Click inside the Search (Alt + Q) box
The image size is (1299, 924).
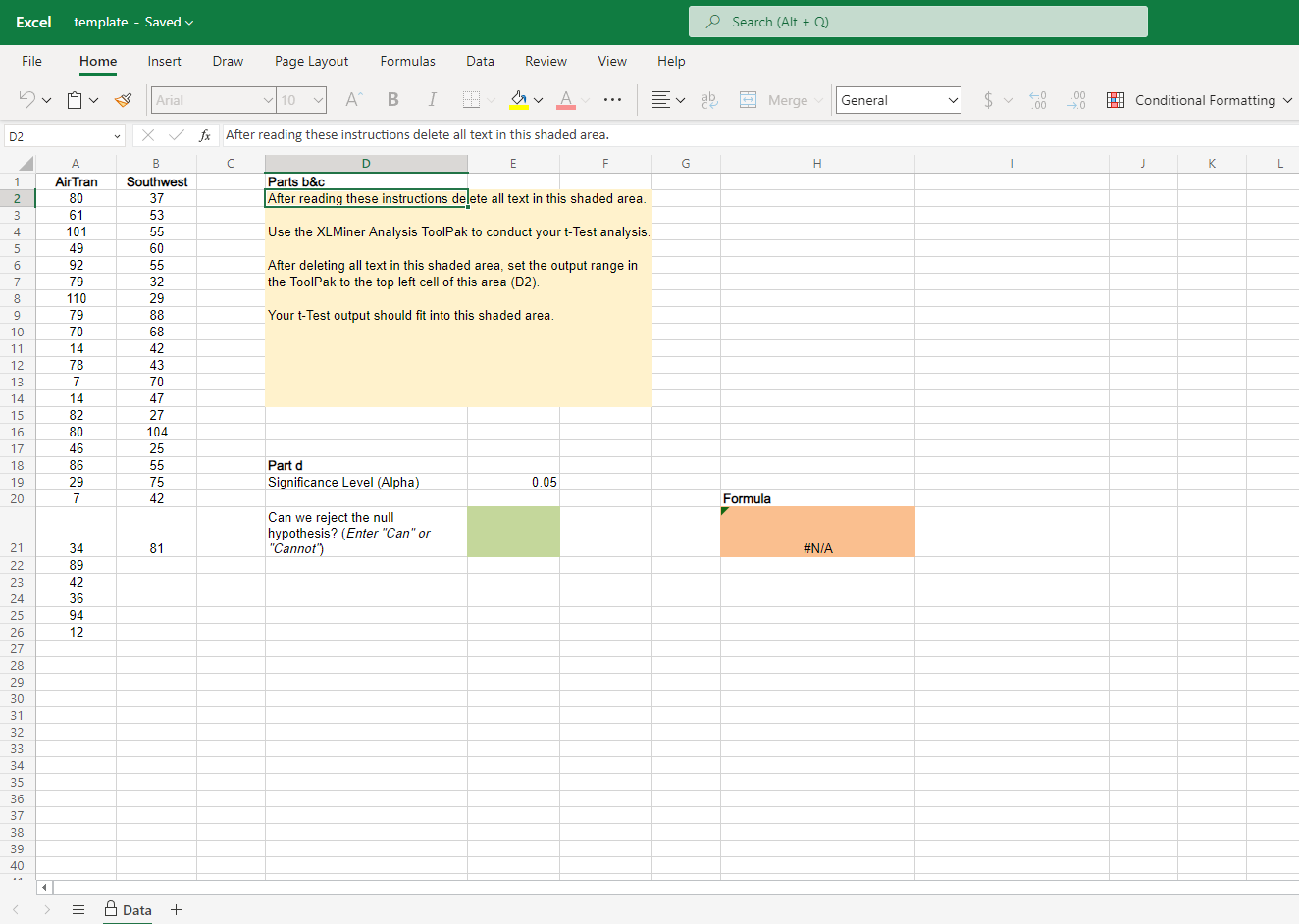[x=917, y=21]
